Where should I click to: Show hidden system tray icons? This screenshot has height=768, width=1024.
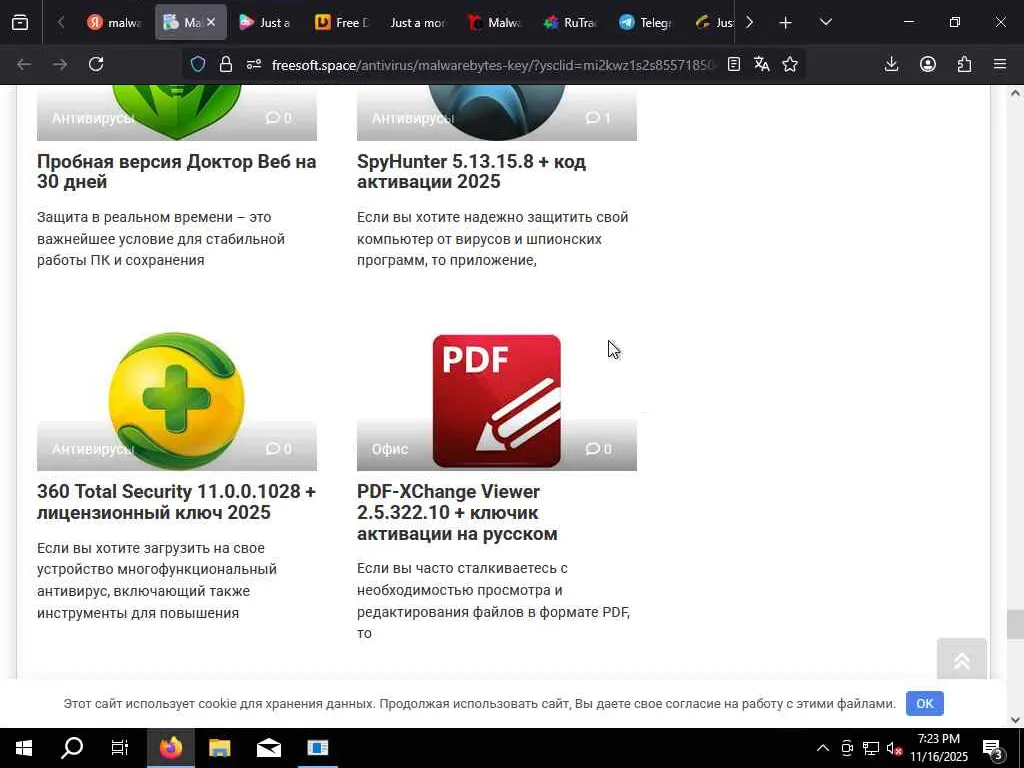pyautogui.click(x=823, y=748)
